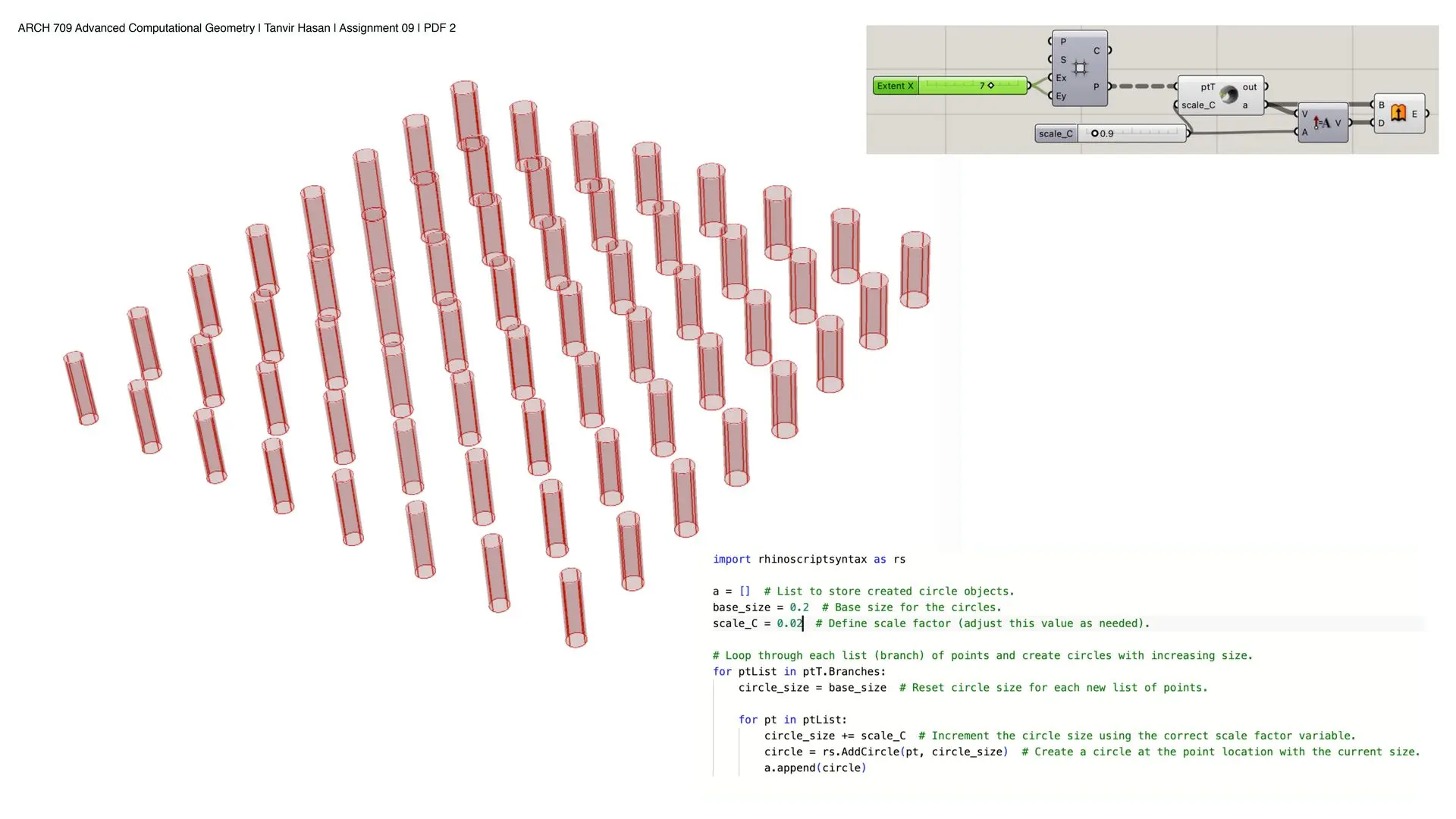Click the ptT input on script component
Screen dimensions: 1456x819
pos(1207,87)
